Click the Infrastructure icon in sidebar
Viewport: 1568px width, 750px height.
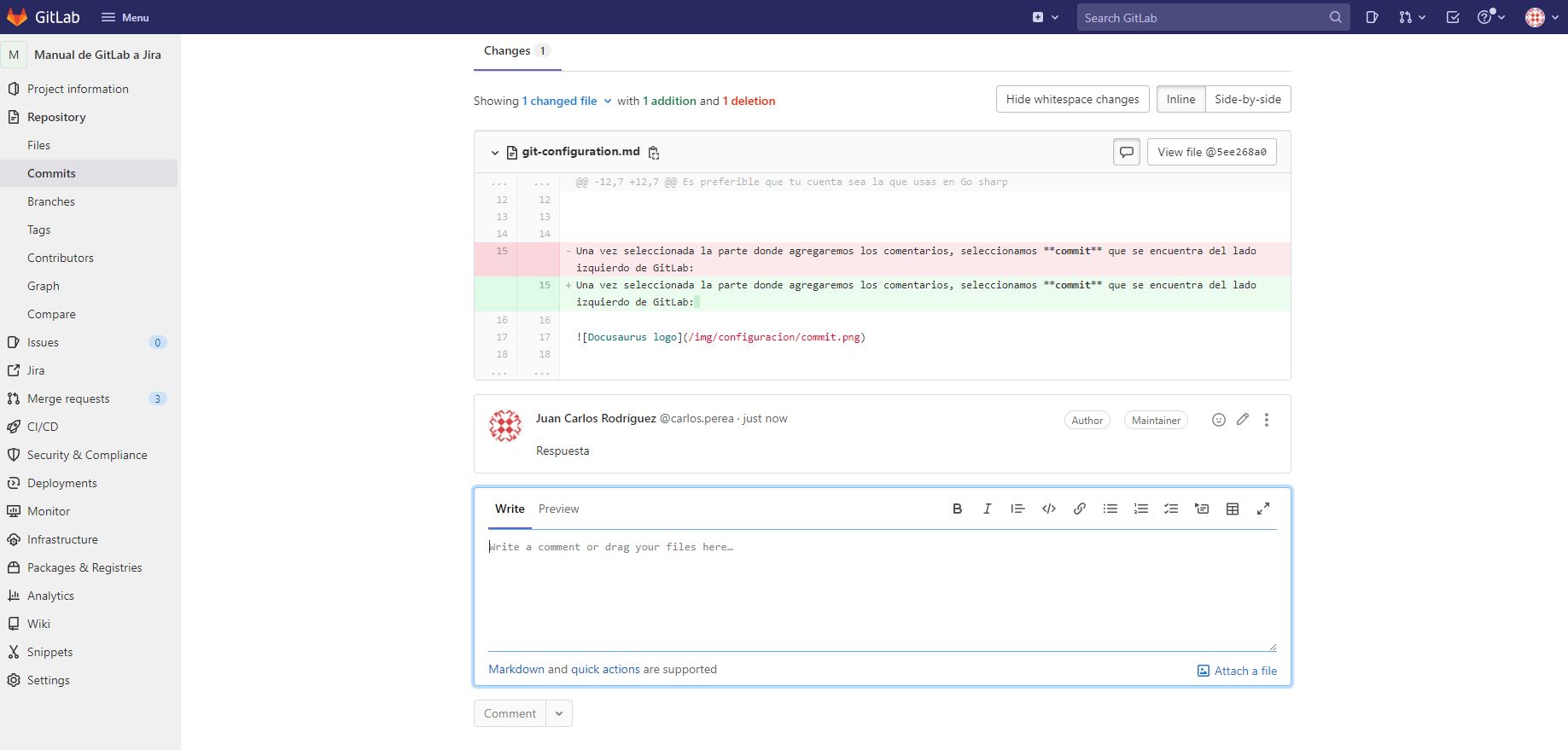(14, 539)
